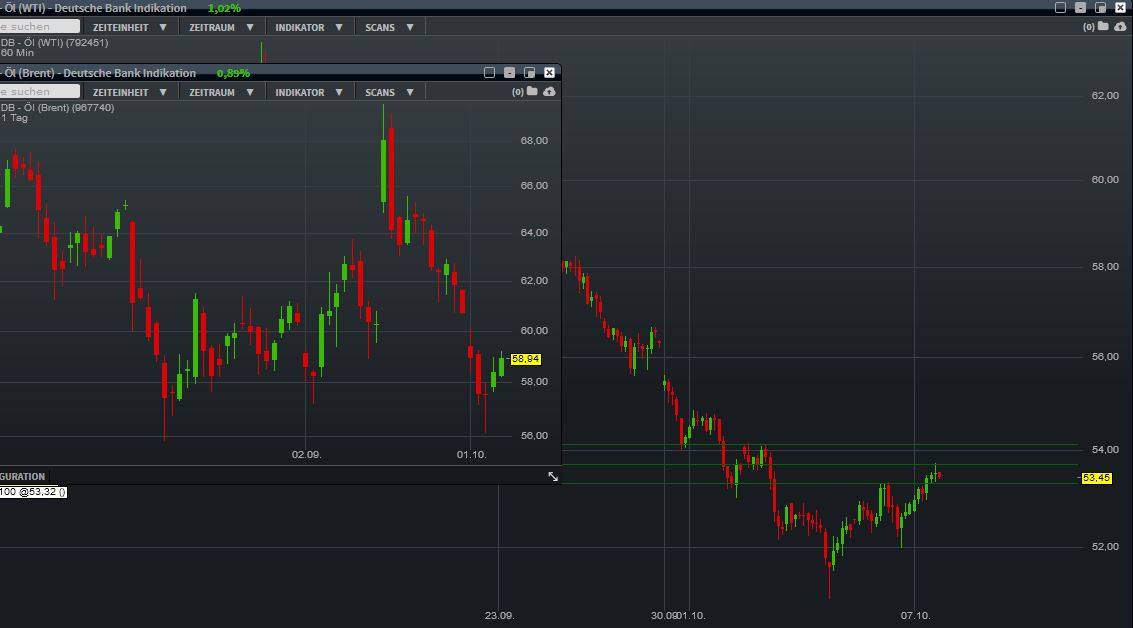Screen dimensions: 1133x628
Task: Open the chart folder icon in Brent window
Action: pyautogui.click(x=533, y=91)
